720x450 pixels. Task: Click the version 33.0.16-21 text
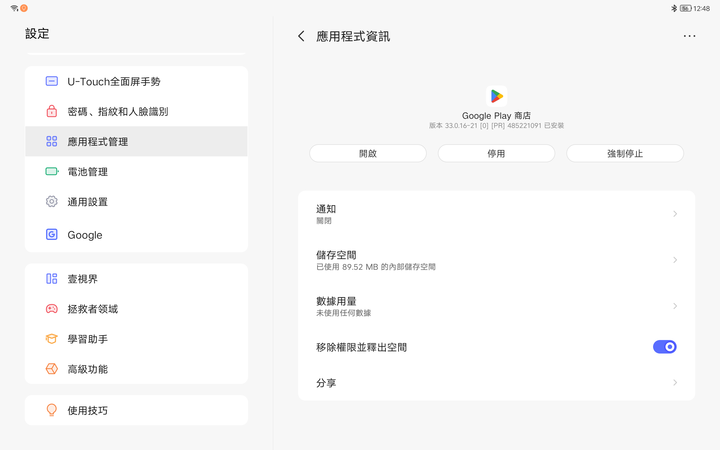[496, 125]
